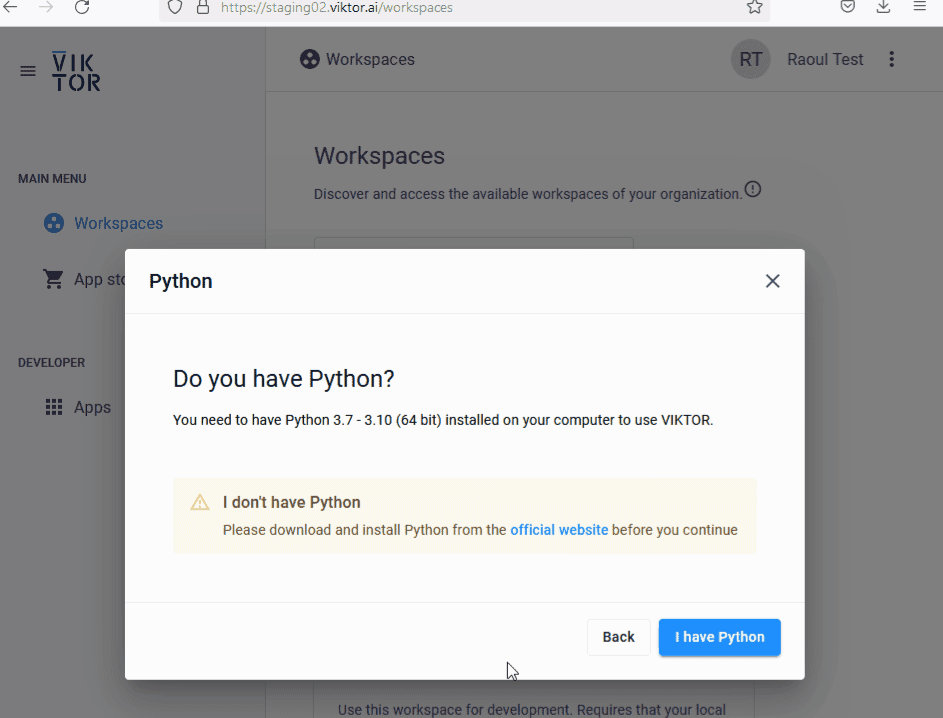The image size is (943, 718).
Task: Click the RT user avatar
Action: click(750, 59)
